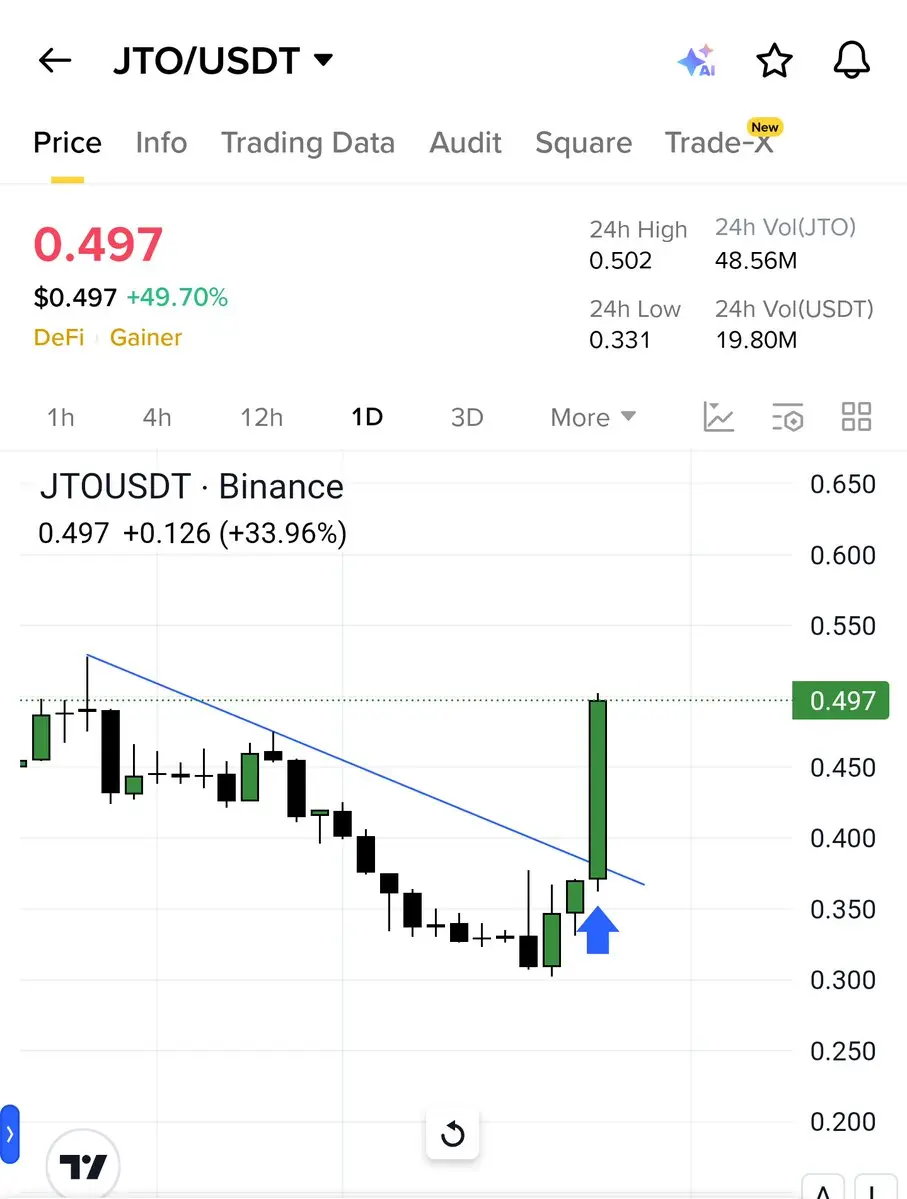Open the Trading Data tab
907x1199 pixels.
click(x=308, y=143)
